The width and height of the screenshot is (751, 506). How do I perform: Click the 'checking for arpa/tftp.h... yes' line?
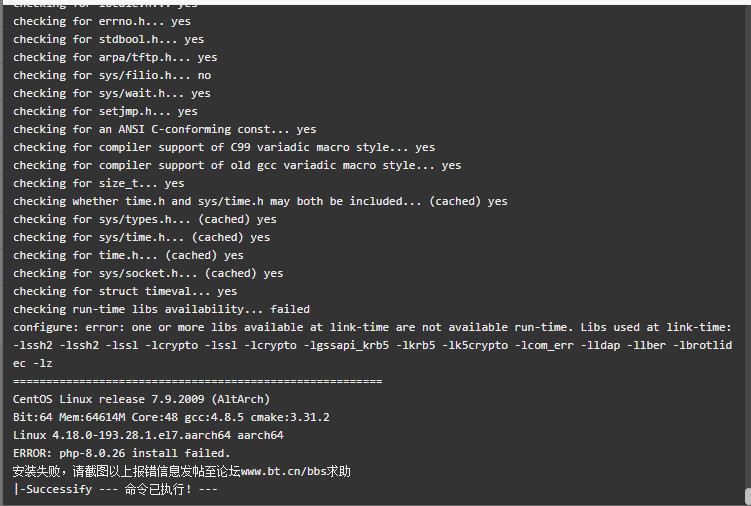pyautogui.click(x=115, y=58)
